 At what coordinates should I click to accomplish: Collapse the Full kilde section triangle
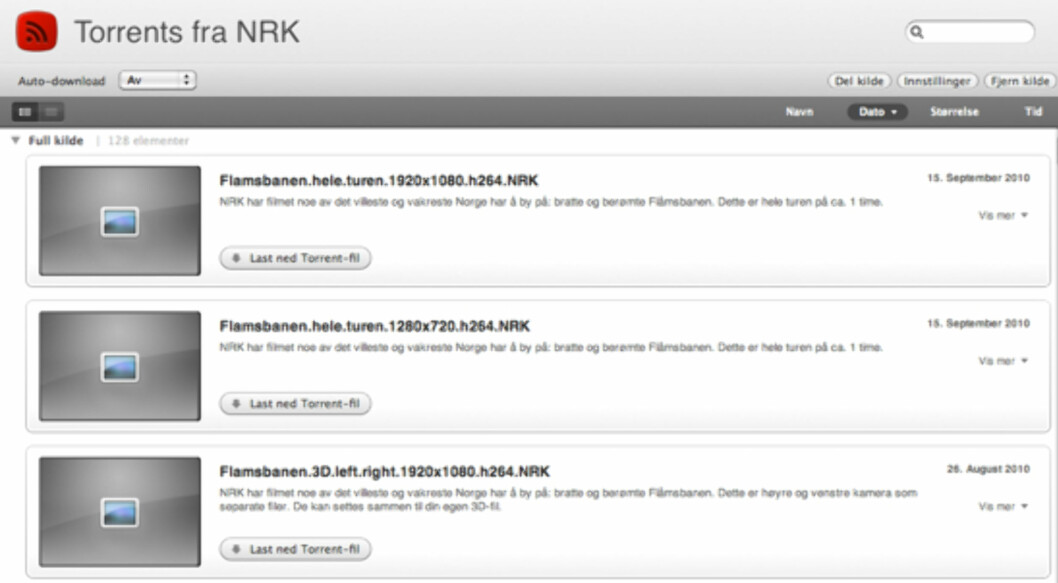pos(16,140)
